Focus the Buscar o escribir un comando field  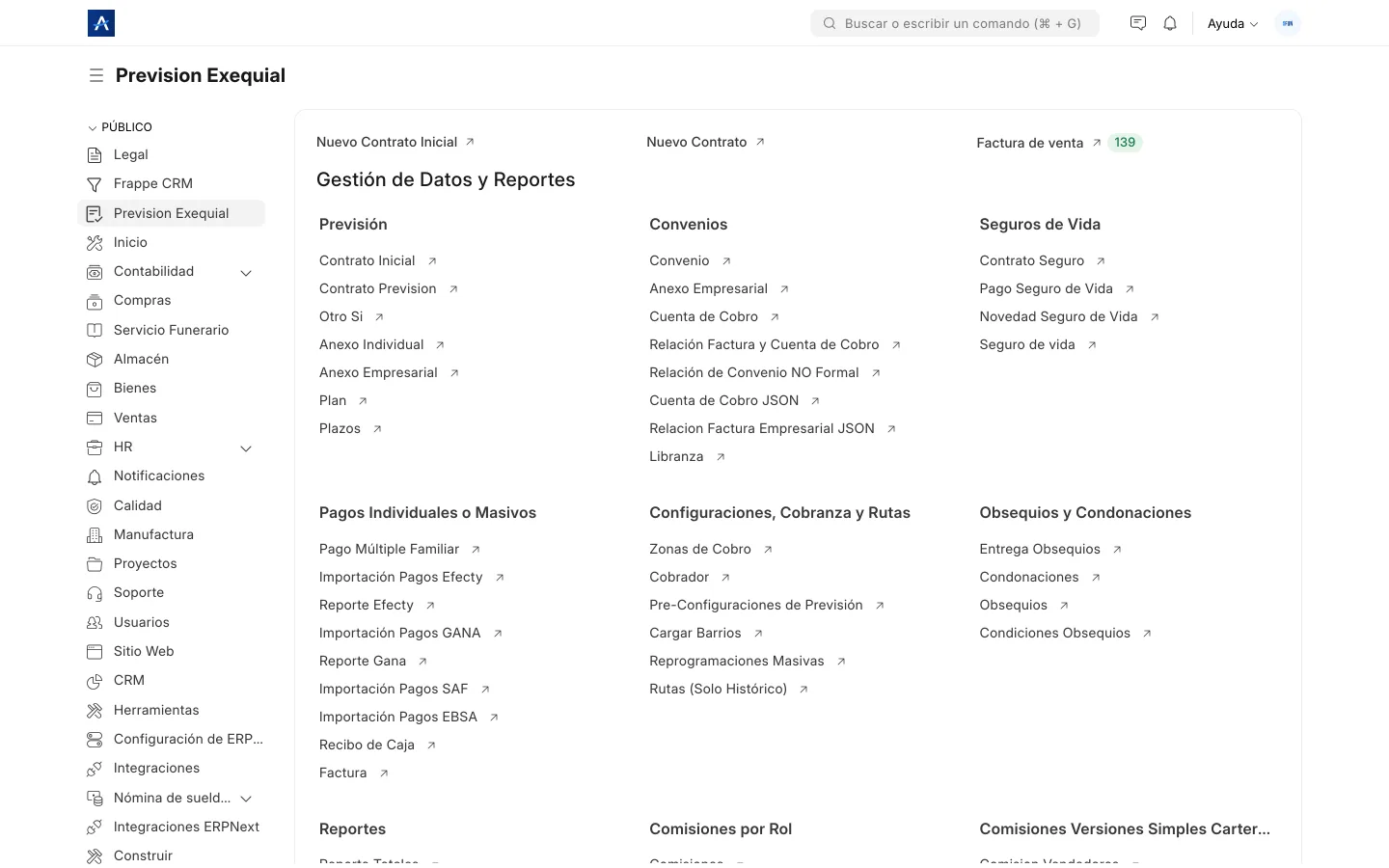(x=955, y=23)
